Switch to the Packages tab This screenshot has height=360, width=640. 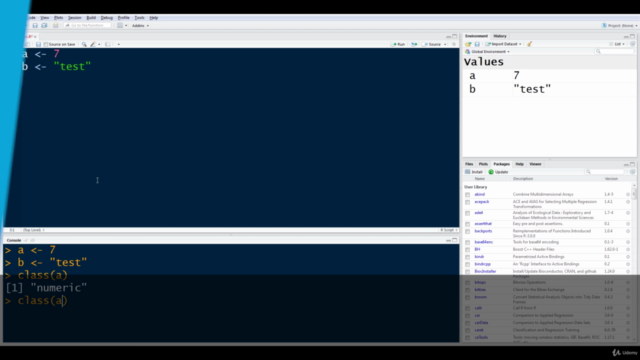(x=501, y=164)
